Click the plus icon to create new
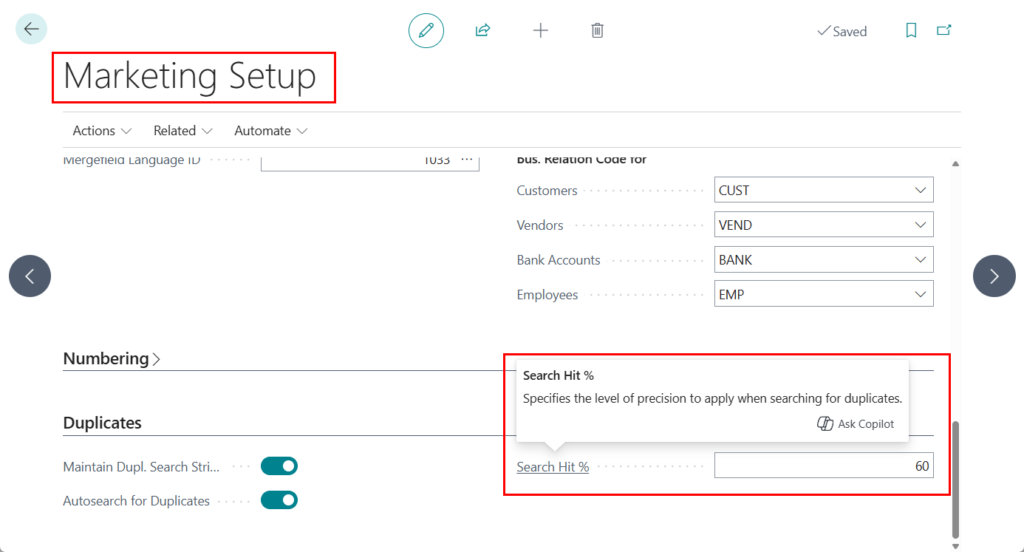This screenshot has height=552, width=1024. pyautogui.click(x=540, y=31)
